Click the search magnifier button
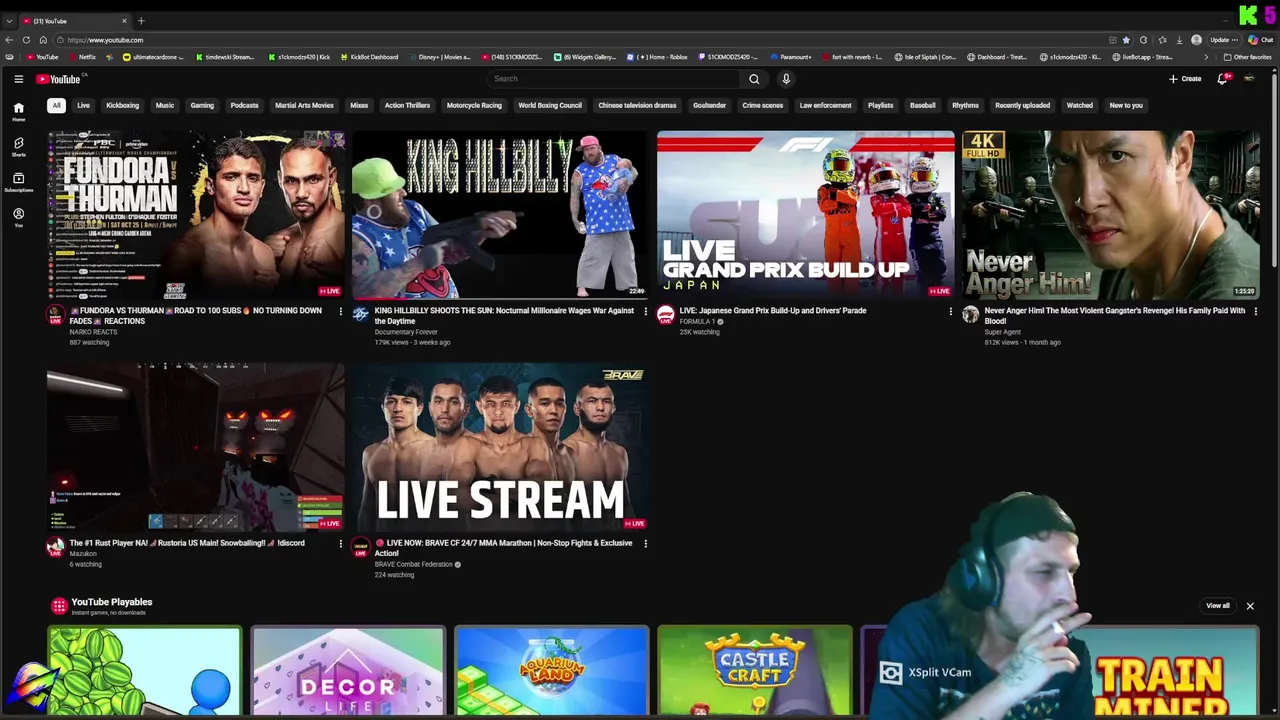The image size is (1280, 720). coord(754,79)
